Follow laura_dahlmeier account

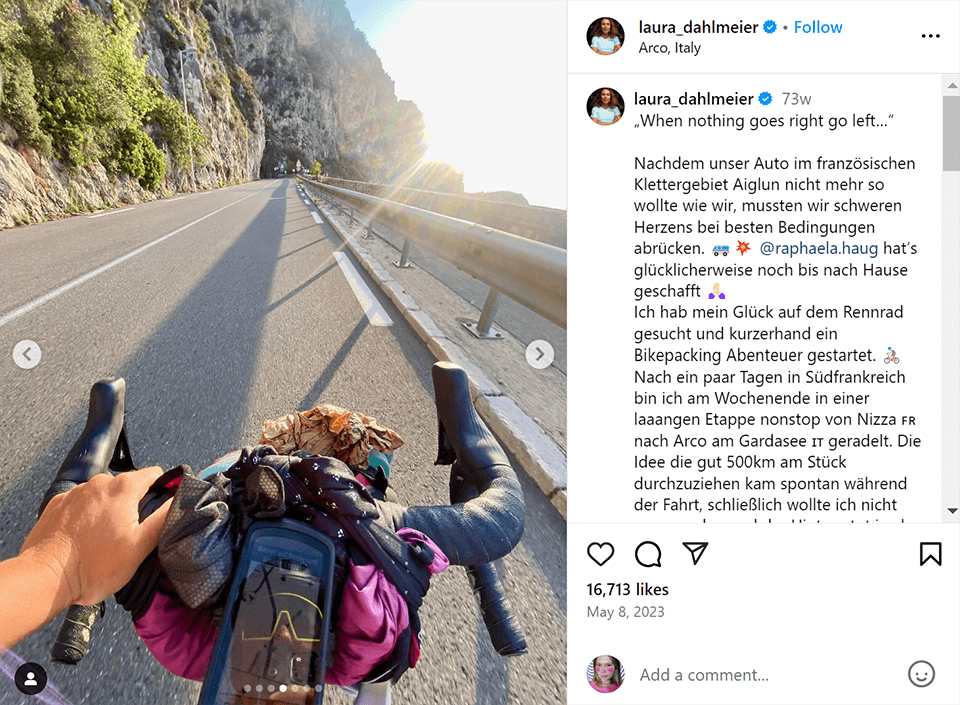tap(817, 27)
